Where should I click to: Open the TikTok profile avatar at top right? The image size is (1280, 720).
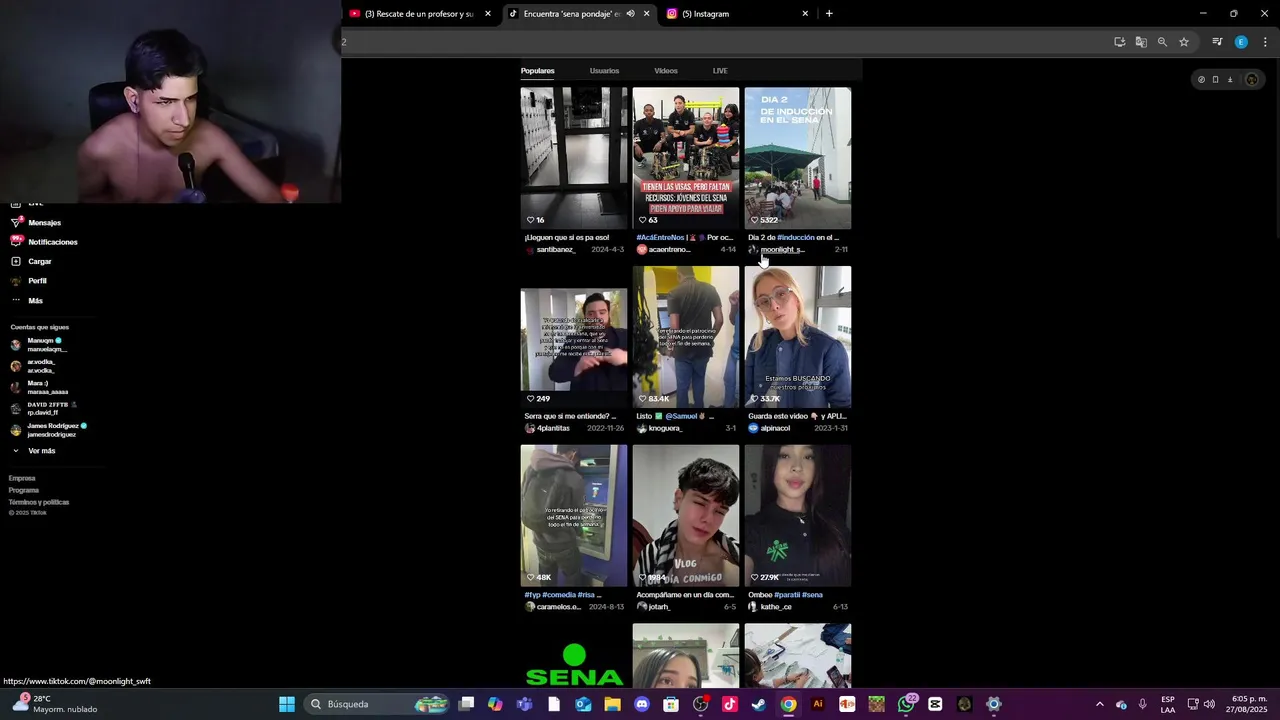point(1251,80)
